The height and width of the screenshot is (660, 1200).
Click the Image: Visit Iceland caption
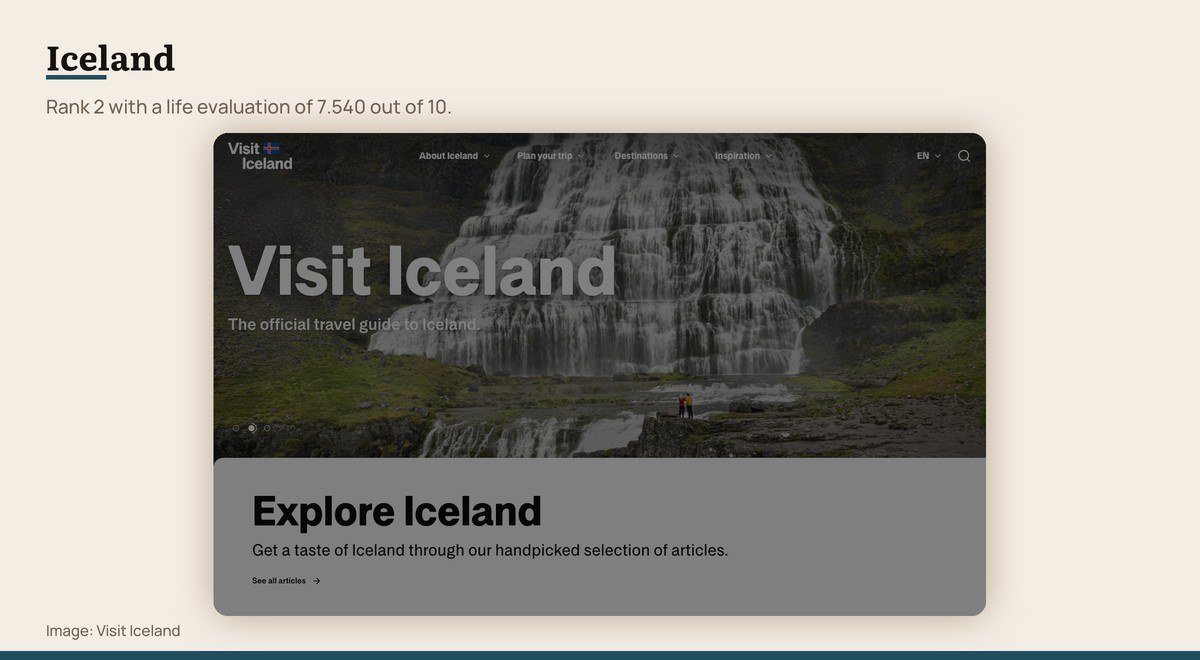[113, 631]
